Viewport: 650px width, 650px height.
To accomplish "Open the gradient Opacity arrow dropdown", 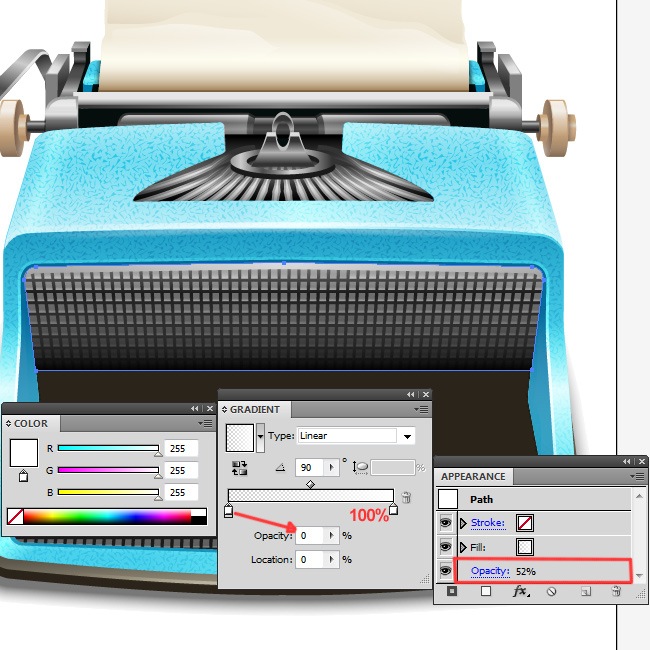I will [332, 536].
